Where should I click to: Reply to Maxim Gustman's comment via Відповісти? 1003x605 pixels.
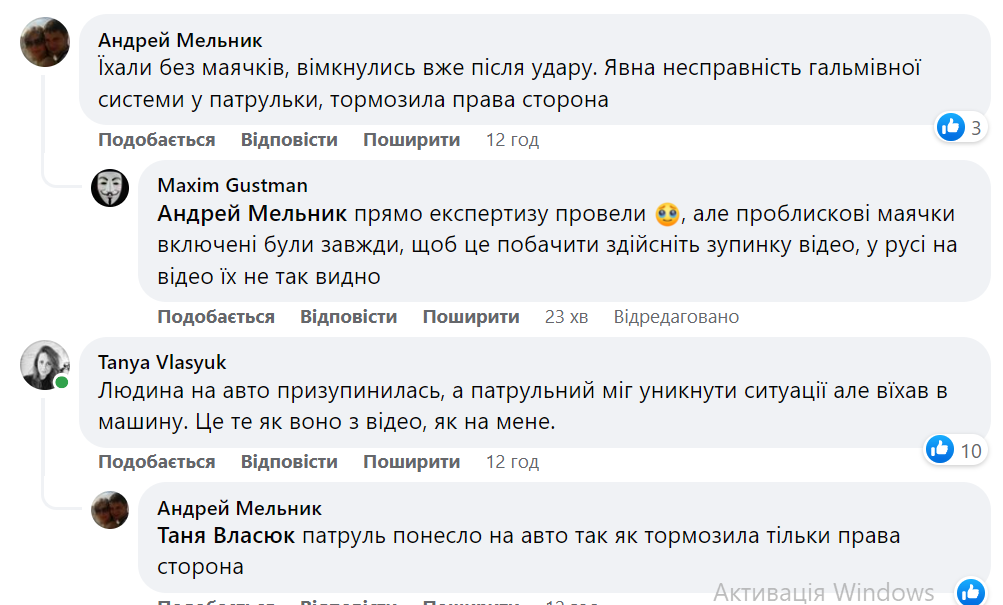click(x=348, y=317)
